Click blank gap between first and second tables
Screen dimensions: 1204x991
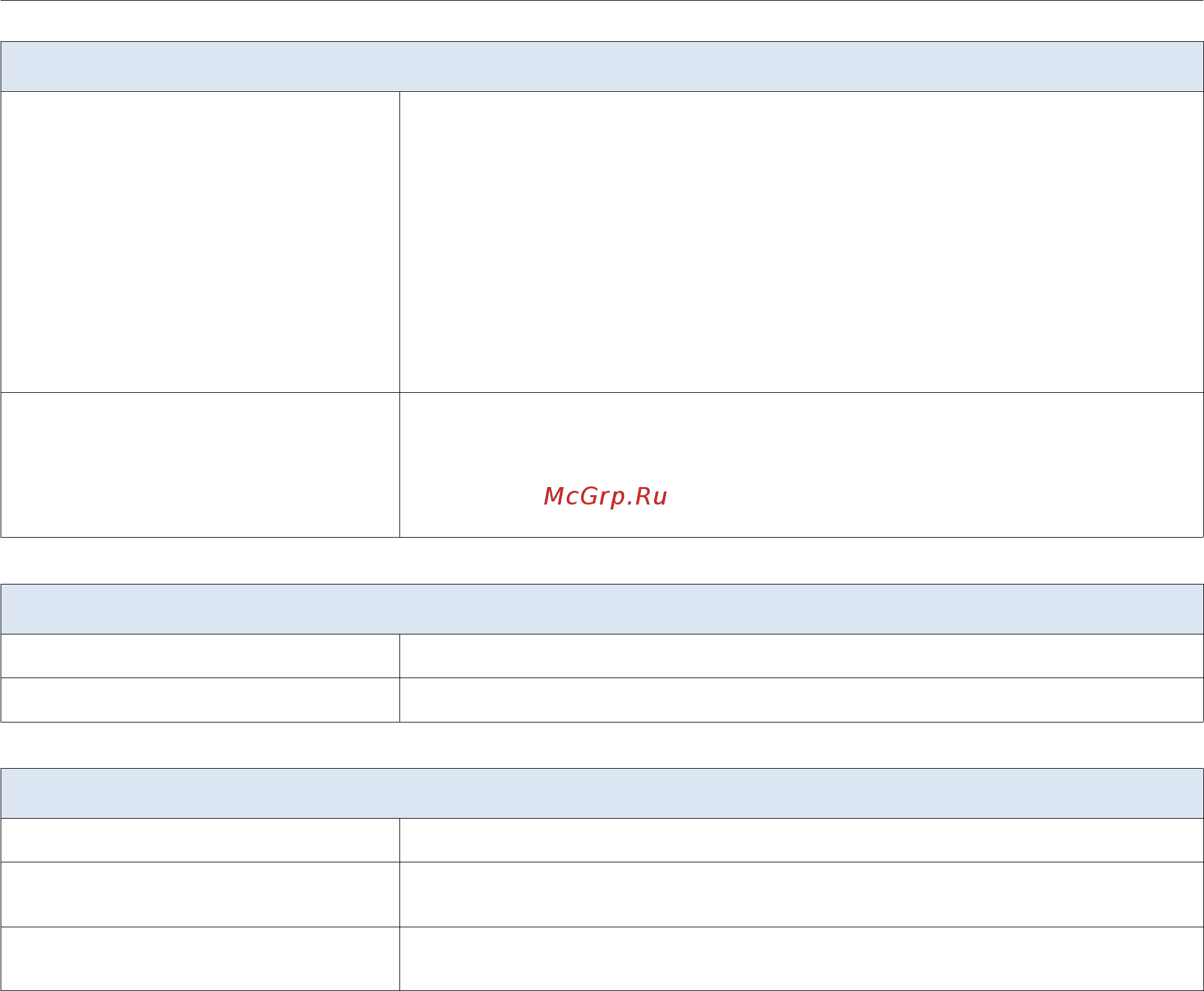point(602,561)
